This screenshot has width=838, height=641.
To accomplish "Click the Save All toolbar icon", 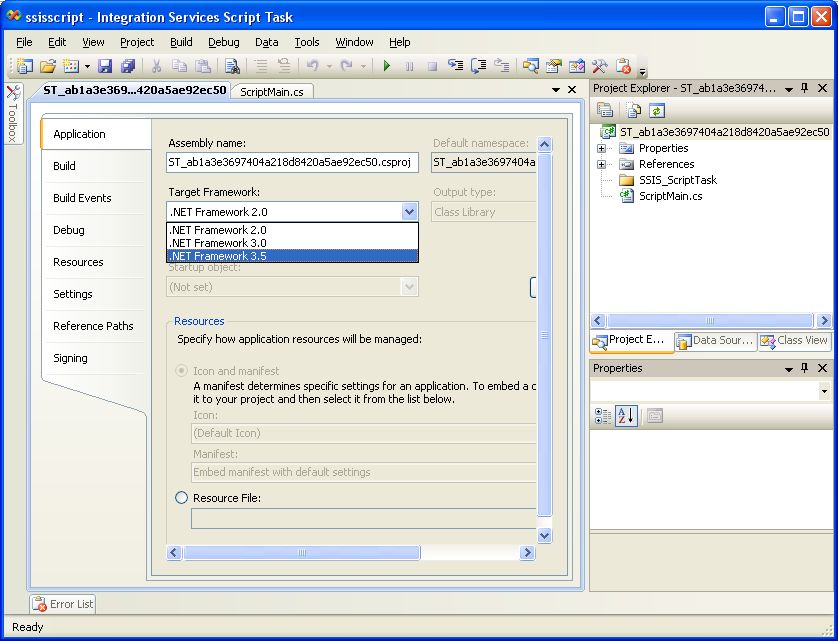I will pos(127,67).
